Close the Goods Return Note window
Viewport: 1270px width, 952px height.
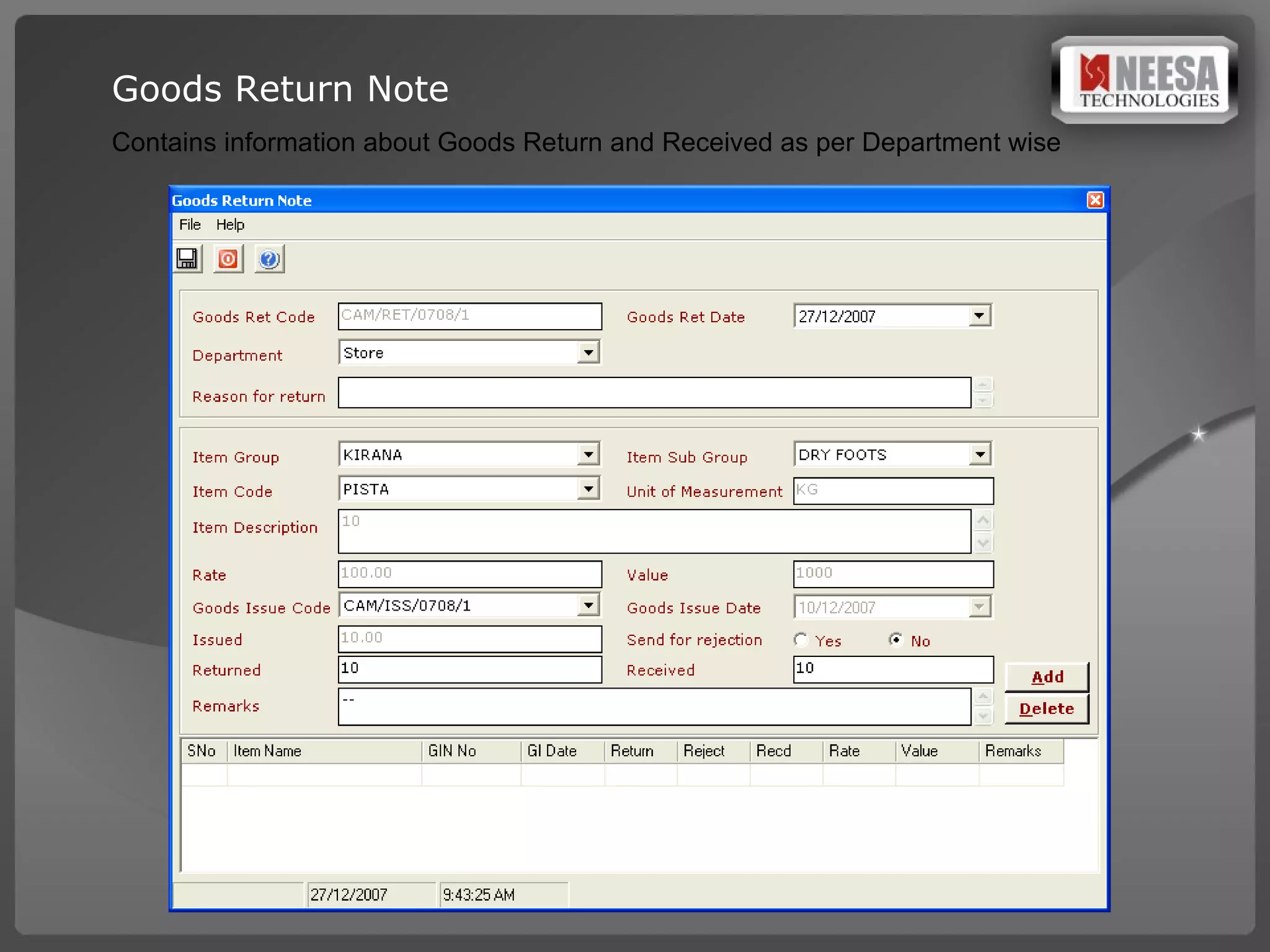1095,200
